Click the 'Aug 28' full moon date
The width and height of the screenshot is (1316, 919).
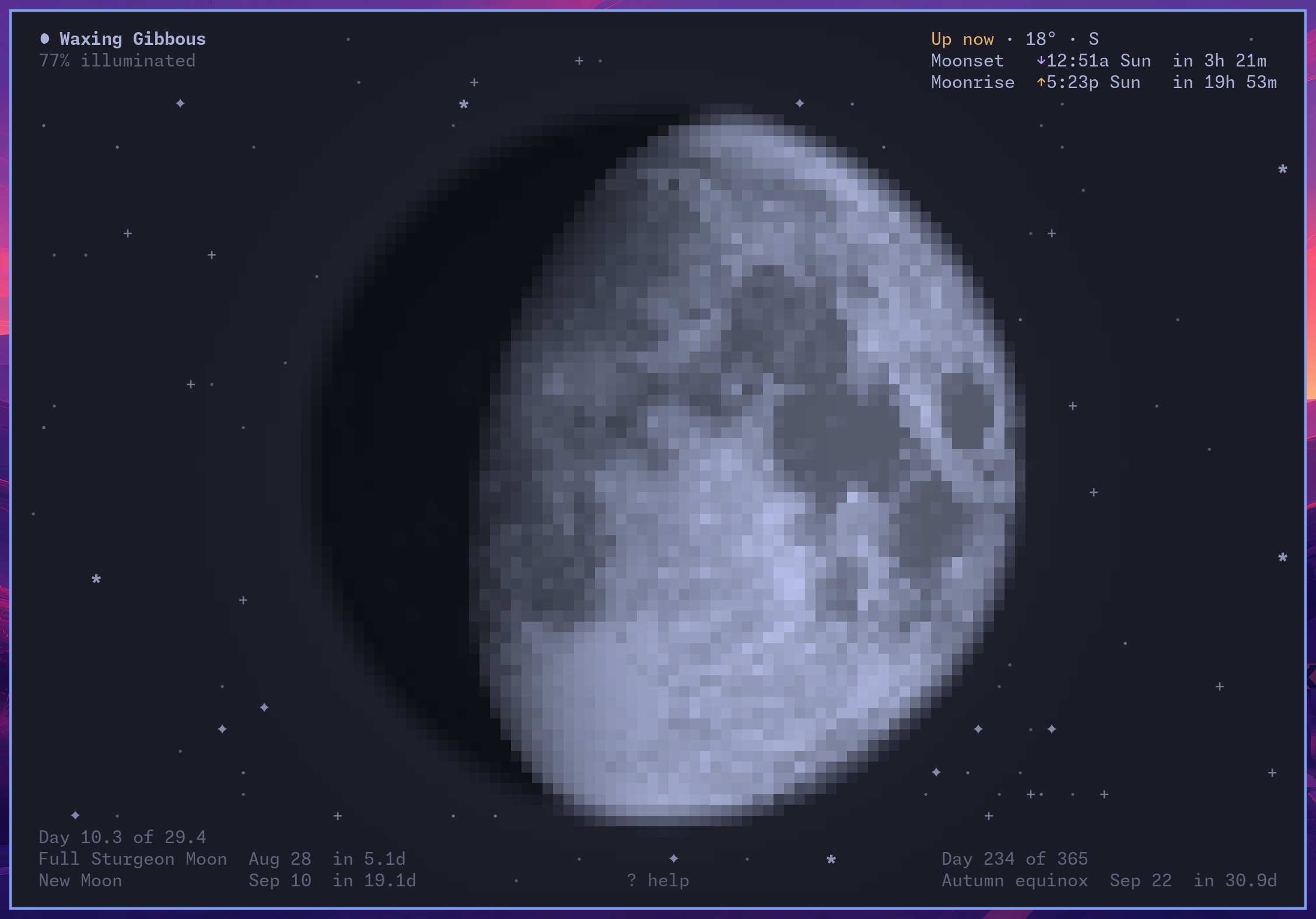(280, 859)
